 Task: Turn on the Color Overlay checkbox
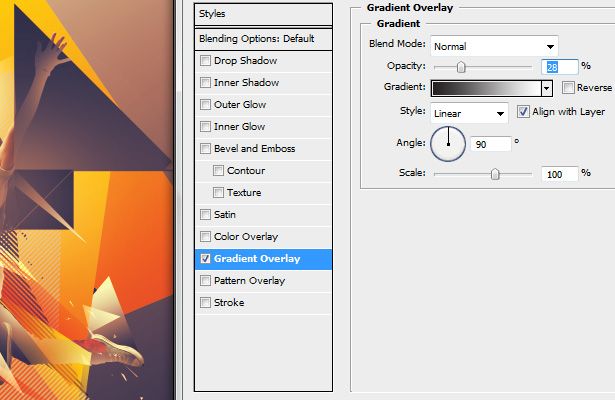[x=205, y=236]
